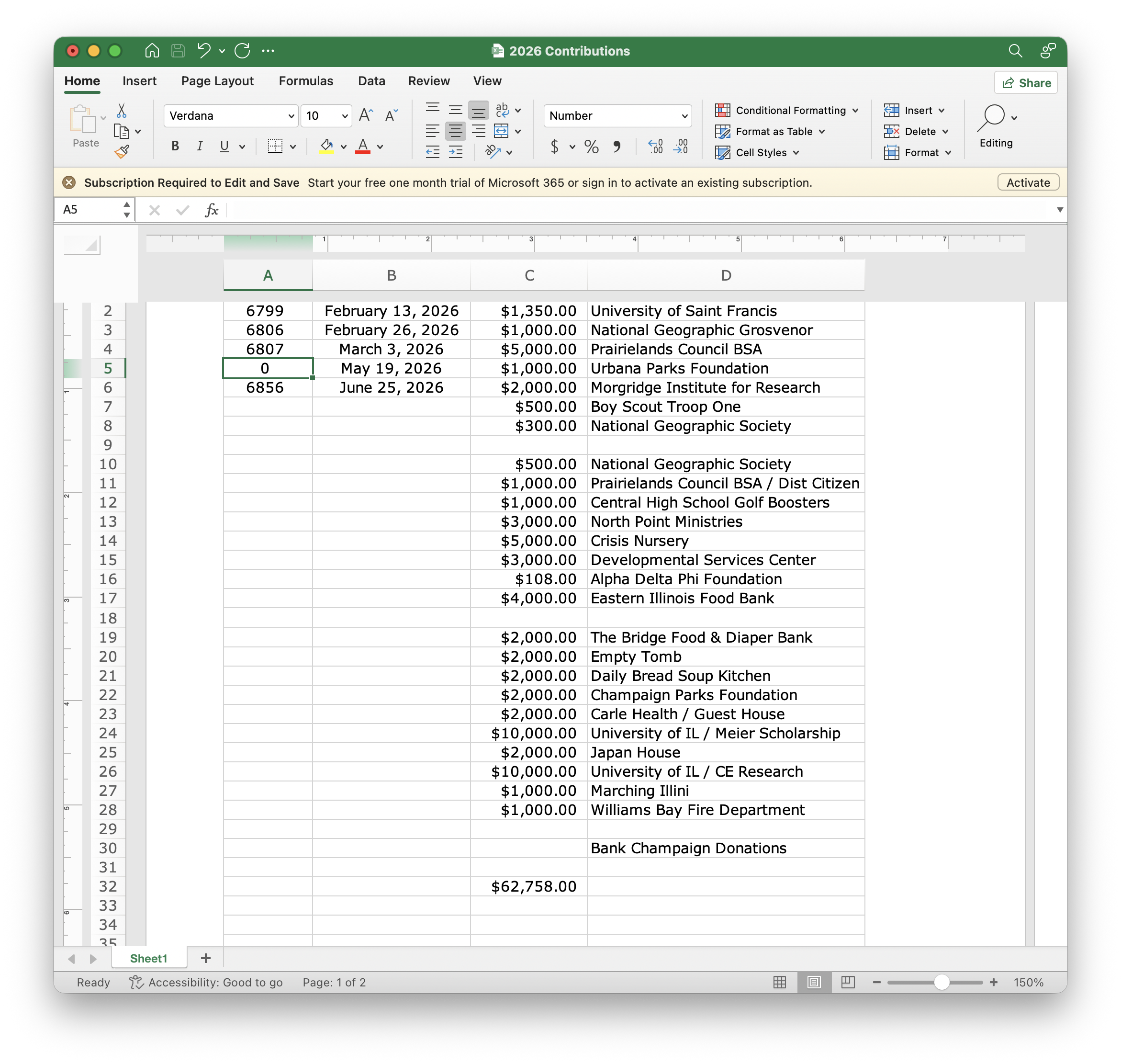Toggle underline formatting
This screenshot has height=1064, width=1121.
tap(224, 147)
